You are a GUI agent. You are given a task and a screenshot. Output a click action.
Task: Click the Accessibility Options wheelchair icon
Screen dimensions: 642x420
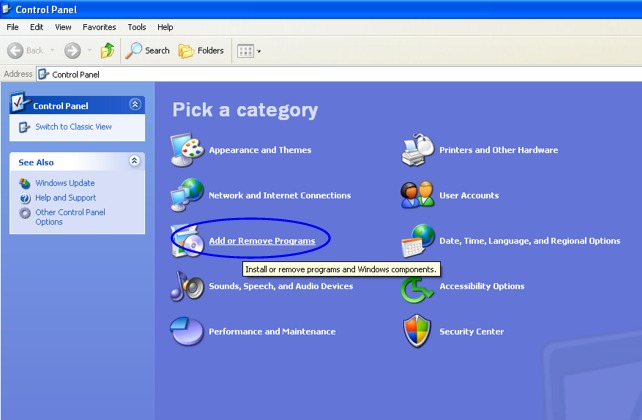417,289
